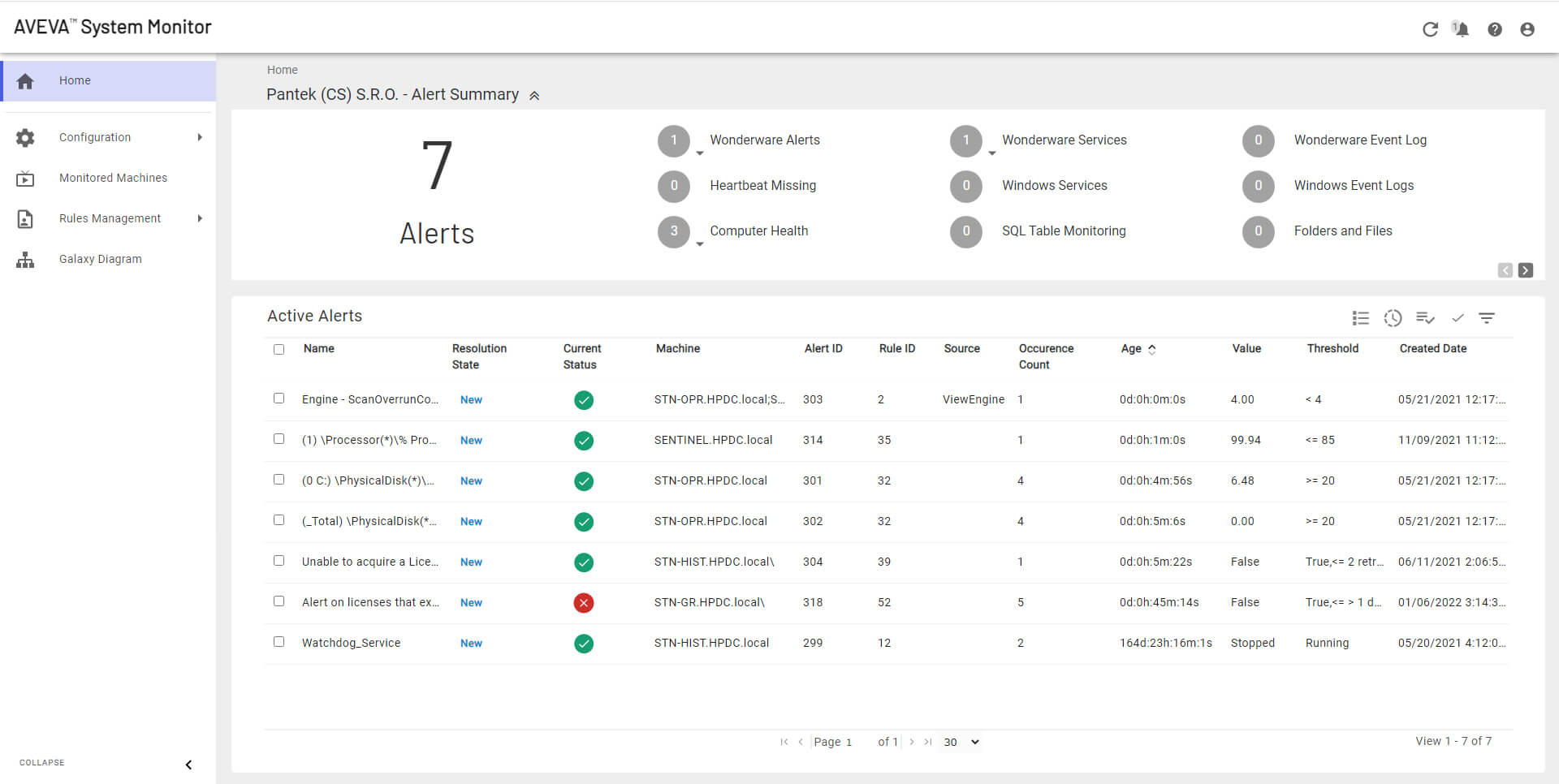Click the Computer Health count badge
Image resolution: width=1559 pixels, height=784 pixels.
point(674,231)
